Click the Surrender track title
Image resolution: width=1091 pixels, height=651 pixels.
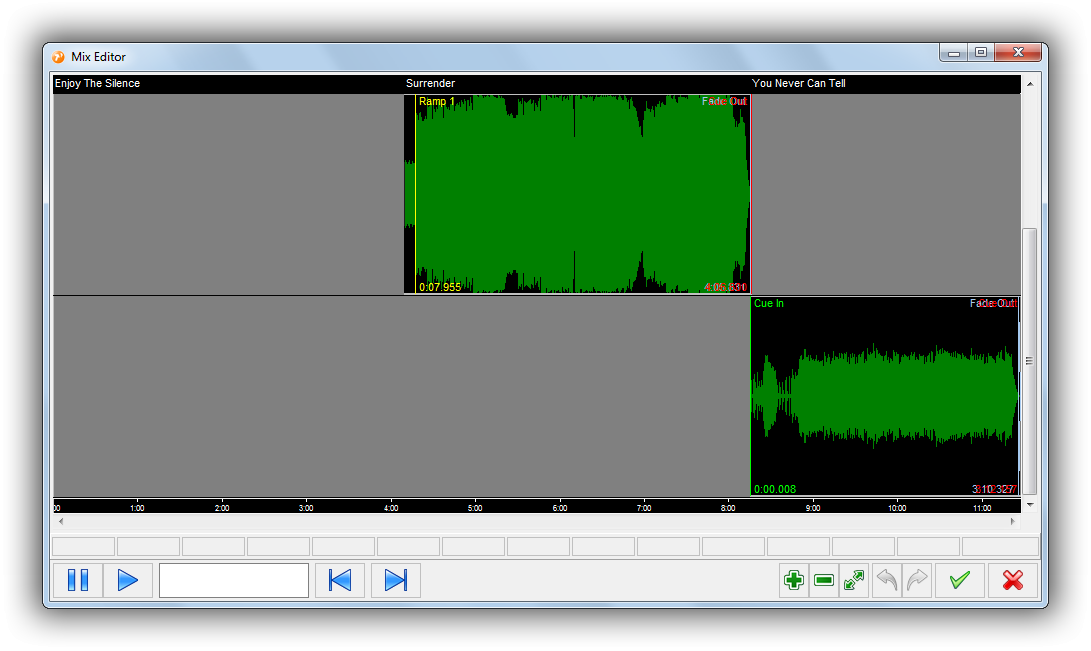431,83
